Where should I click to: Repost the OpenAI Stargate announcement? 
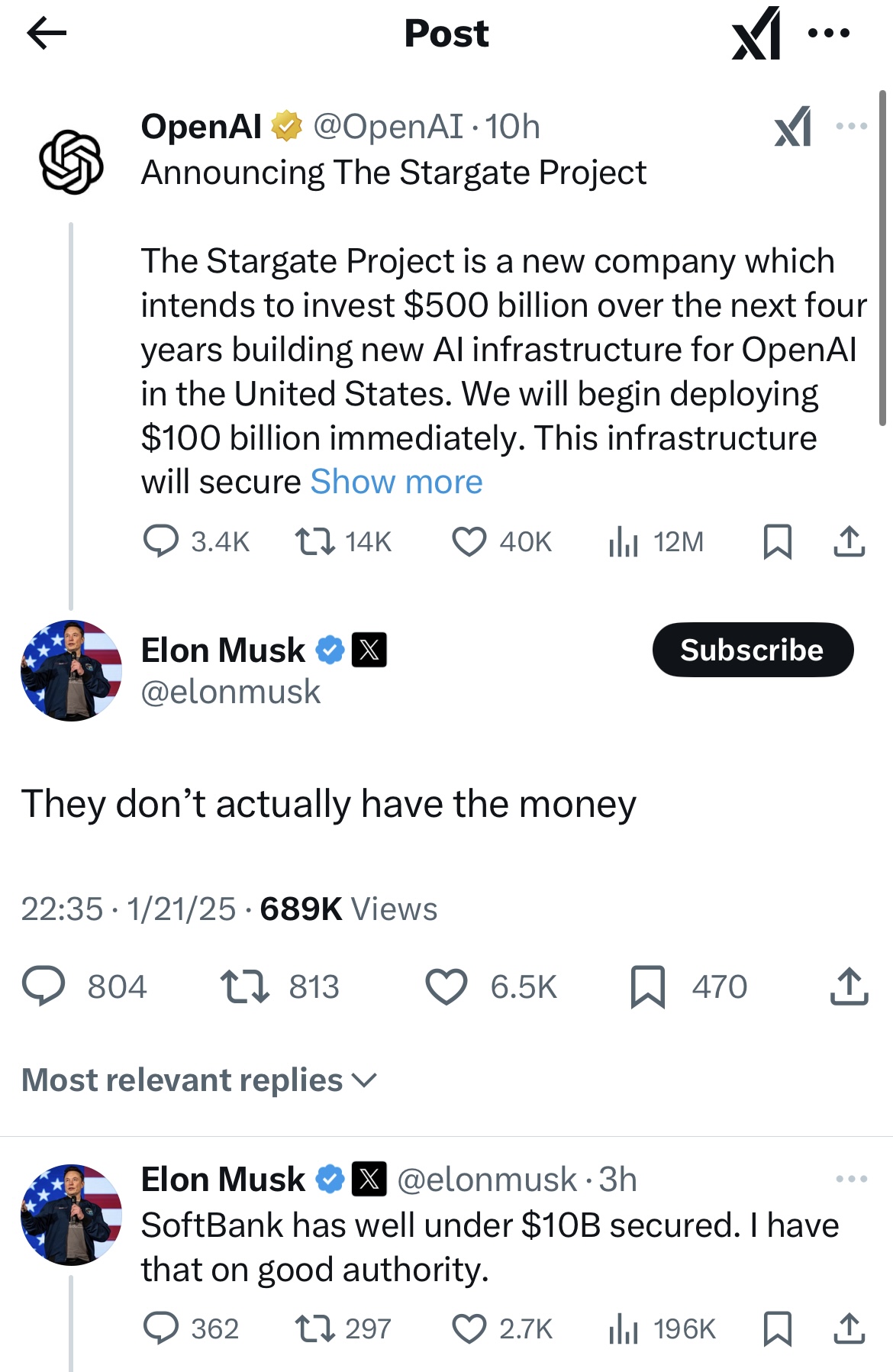(x=314, y=541)
